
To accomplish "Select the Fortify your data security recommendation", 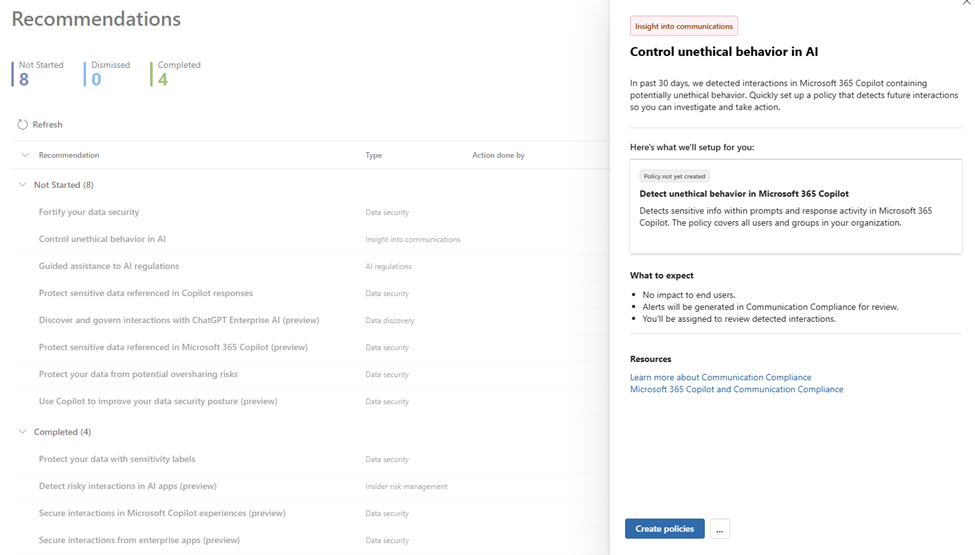I will click(x=89, y=212).
